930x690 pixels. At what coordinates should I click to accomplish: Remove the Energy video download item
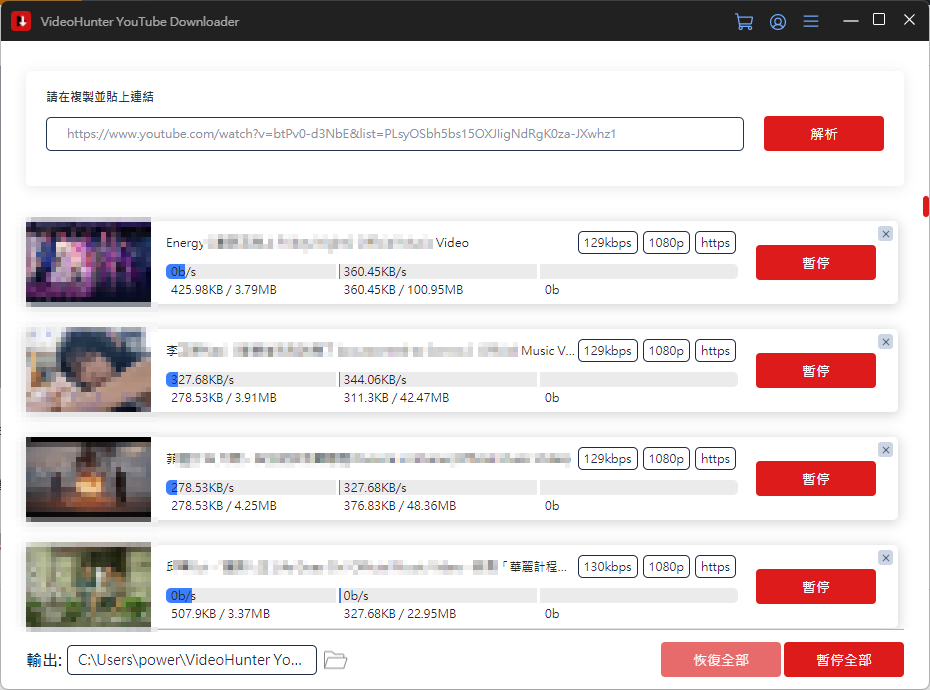[x=885, y=234]
